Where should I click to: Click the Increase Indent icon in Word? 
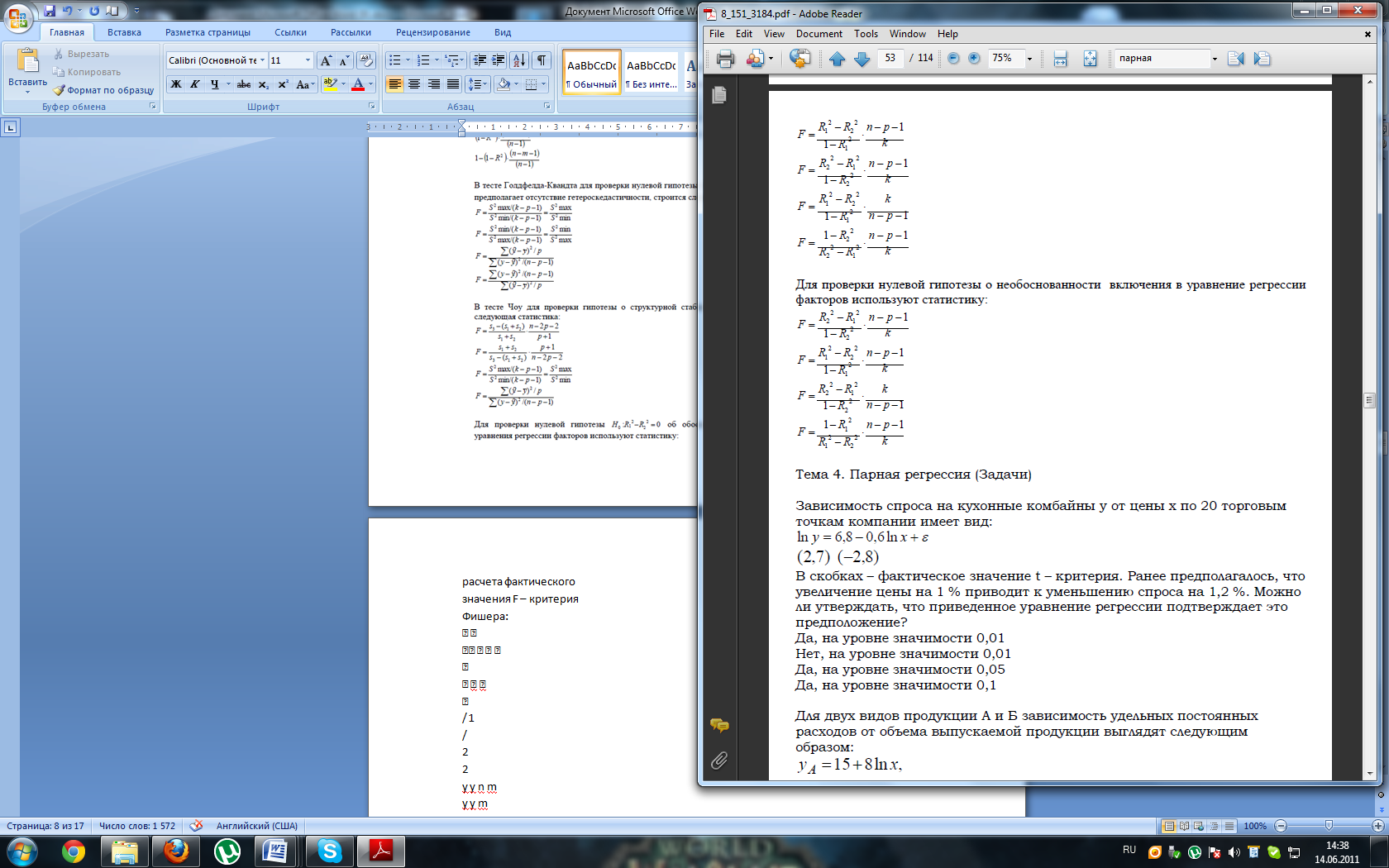tap(499, 60)
